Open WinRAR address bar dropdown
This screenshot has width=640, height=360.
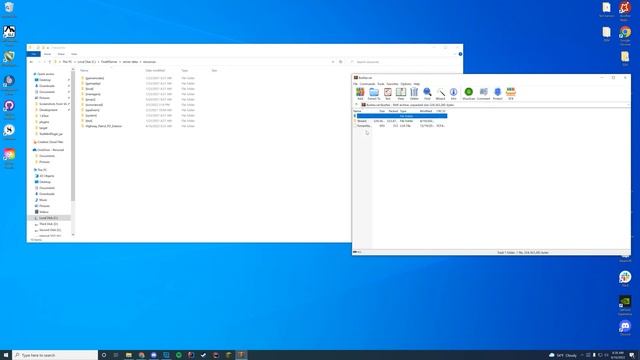[x=628, y=105]
